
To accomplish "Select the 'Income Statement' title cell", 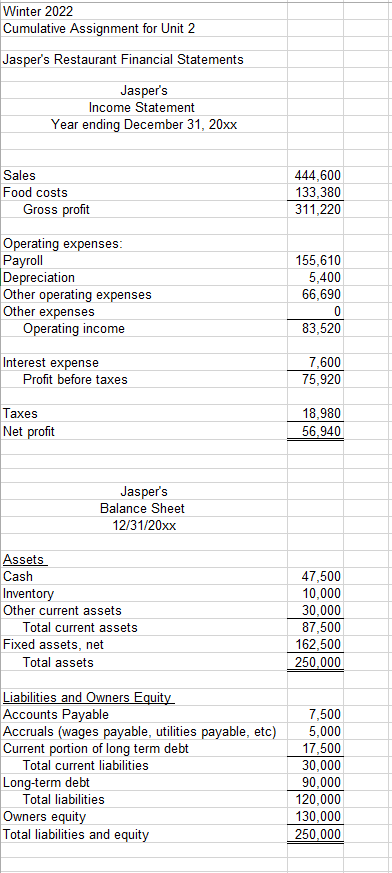I will pos(144,107).
